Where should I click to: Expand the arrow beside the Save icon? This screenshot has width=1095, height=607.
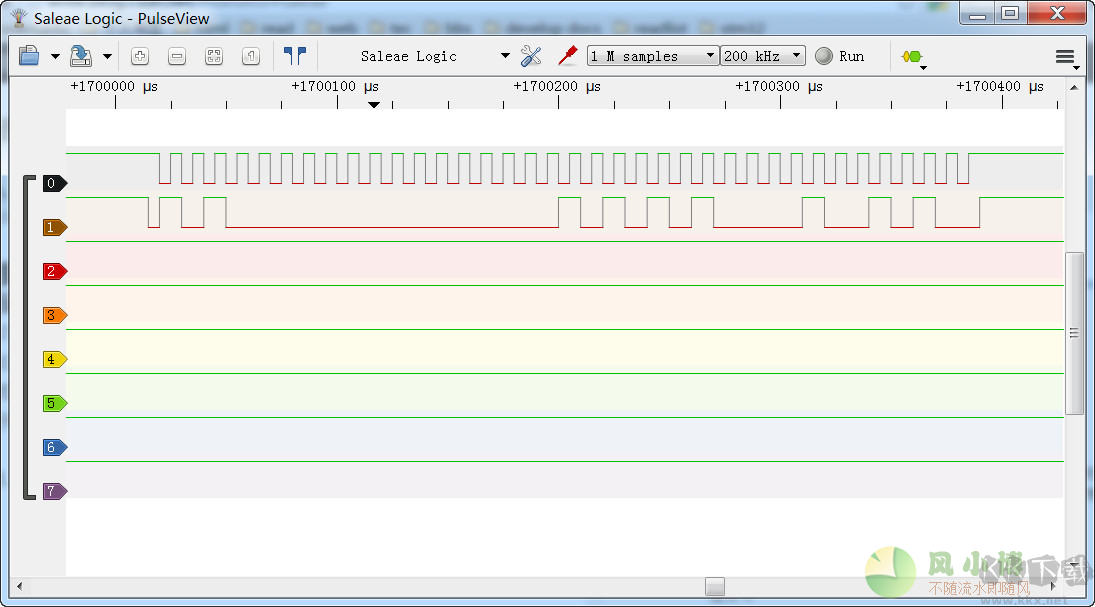coord(107,57)
